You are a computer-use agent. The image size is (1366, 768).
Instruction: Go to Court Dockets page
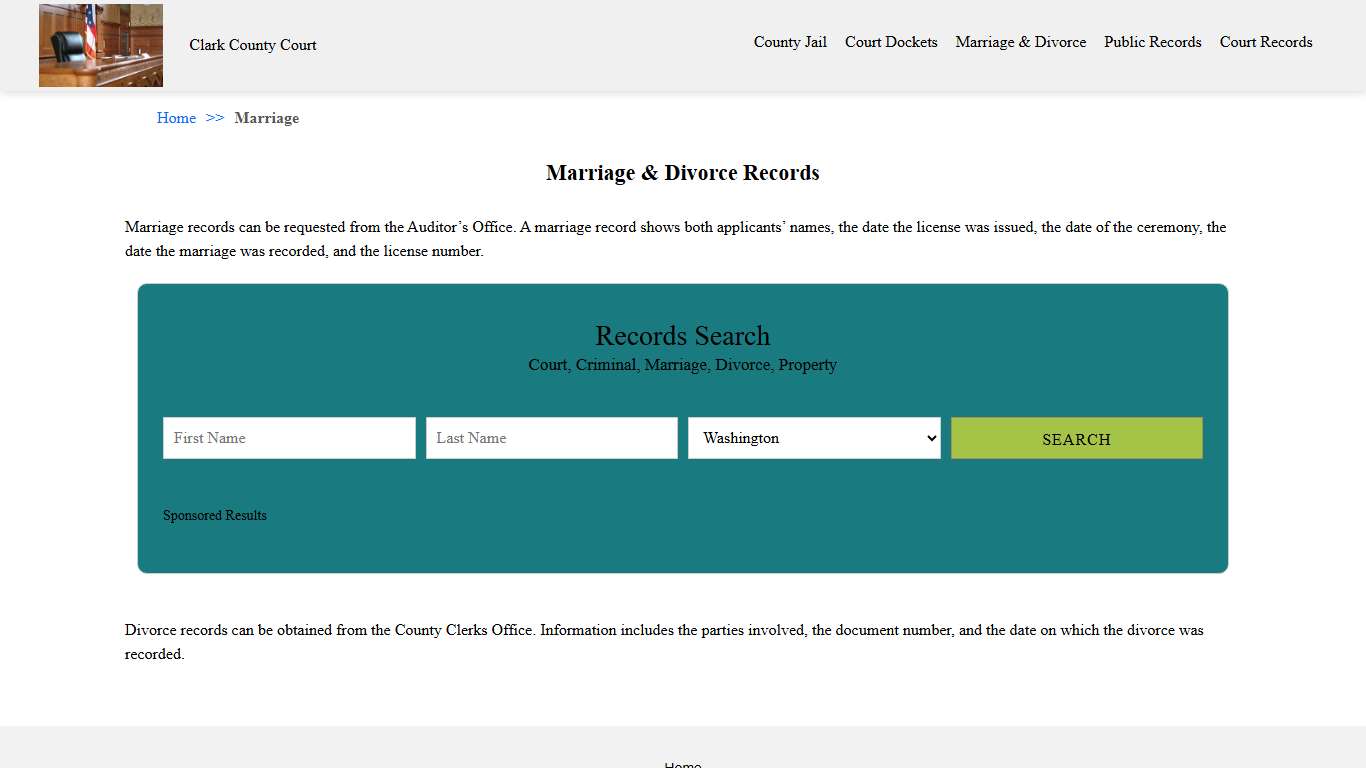click(891, 42)
